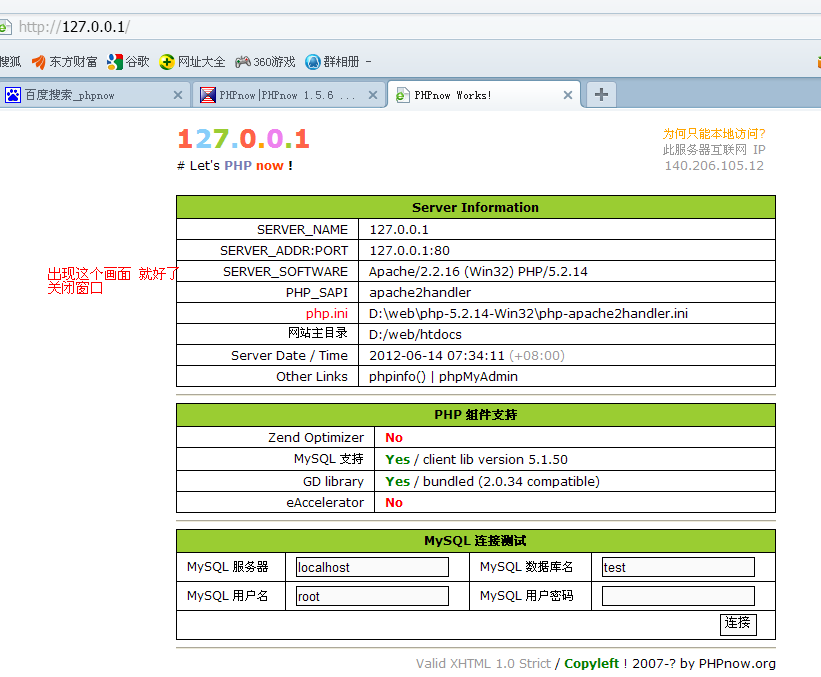Click the address bar URL 127.0.0.1
Screen dimensions: 821x677
(x=74, y=27)
